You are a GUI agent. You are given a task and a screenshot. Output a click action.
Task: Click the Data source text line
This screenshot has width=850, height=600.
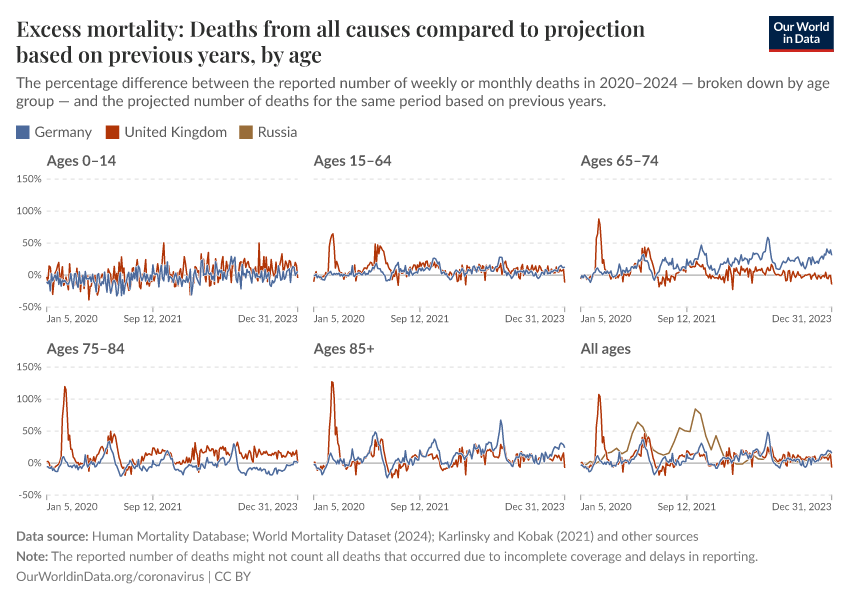[358, 536]
